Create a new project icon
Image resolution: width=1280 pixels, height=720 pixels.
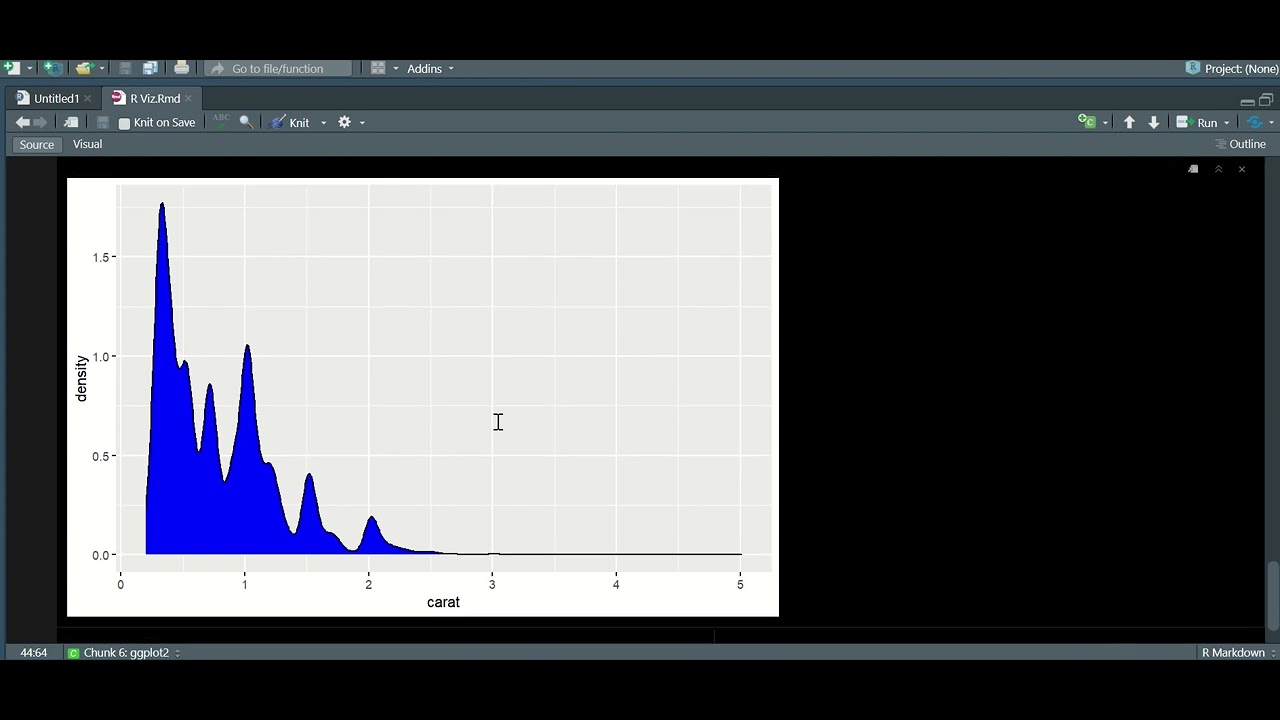pos(53,68)
